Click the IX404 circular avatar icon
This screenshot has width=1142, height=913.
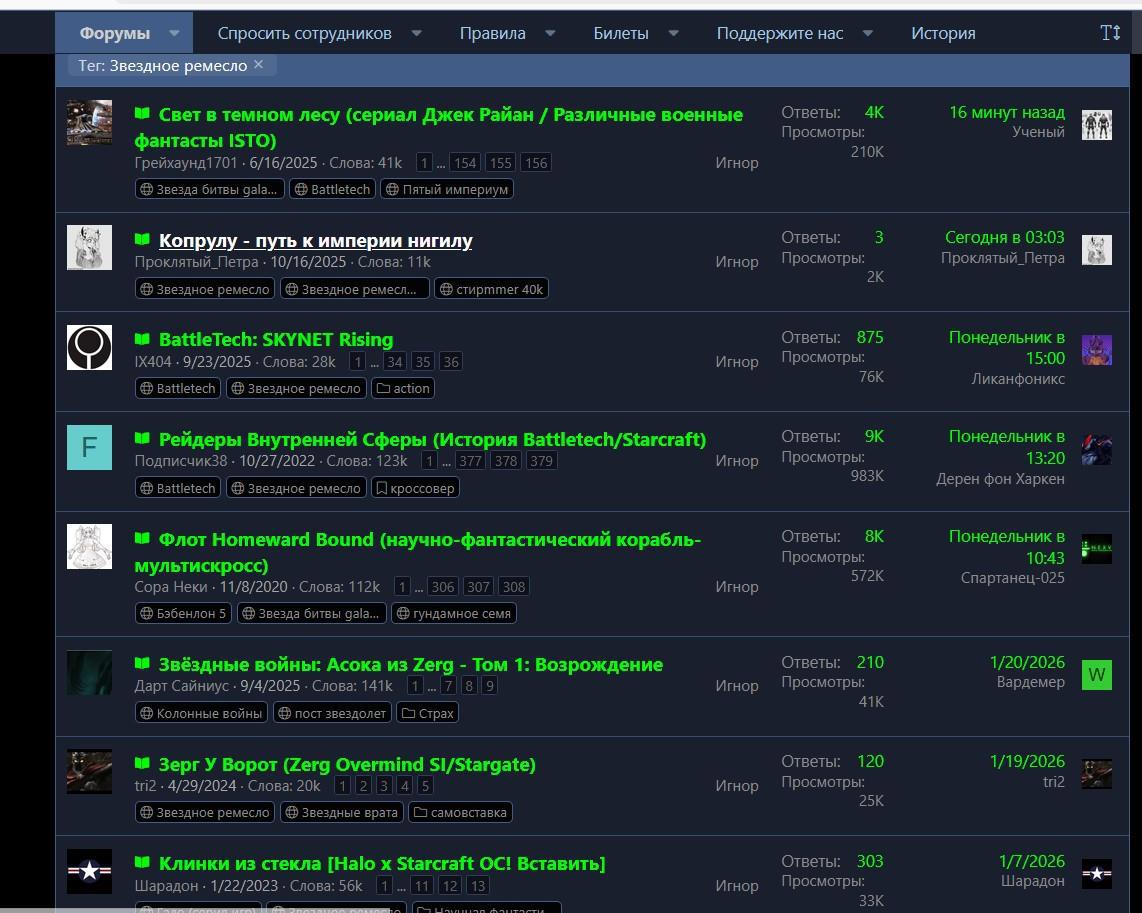(89, 347)
